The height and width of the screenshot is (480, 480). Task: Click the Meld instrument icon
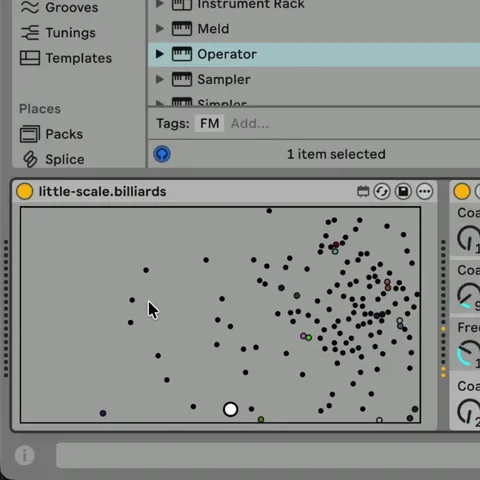click(182, 29)
